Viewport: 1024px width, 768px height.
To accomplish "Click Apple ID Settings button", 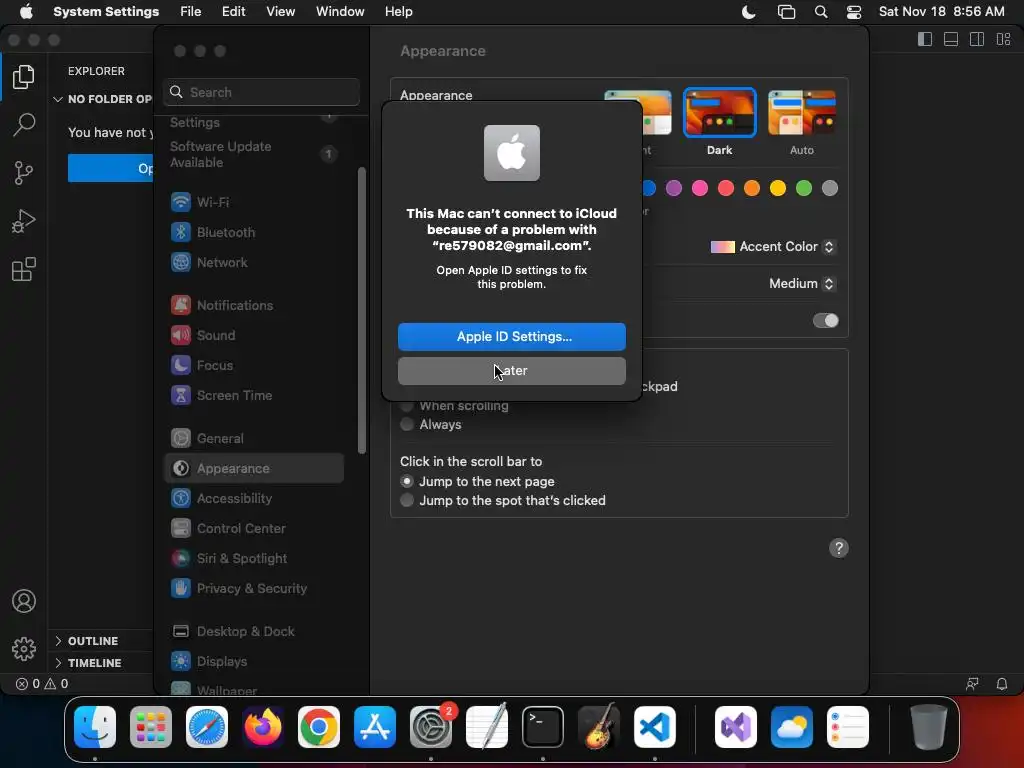I will (x=512, y=336).
